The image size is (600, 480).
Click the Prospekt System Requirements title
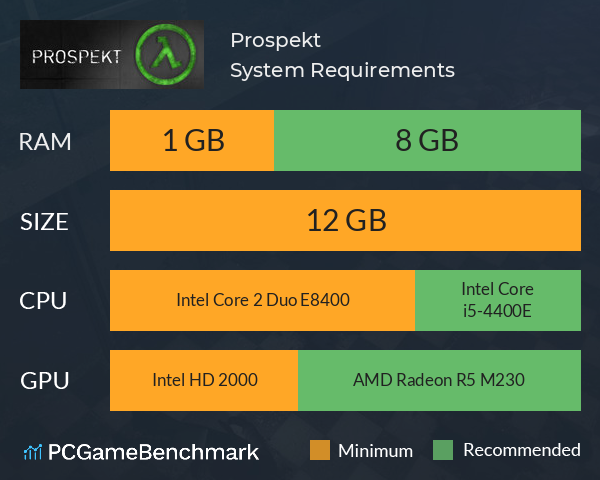coord(342,55)
